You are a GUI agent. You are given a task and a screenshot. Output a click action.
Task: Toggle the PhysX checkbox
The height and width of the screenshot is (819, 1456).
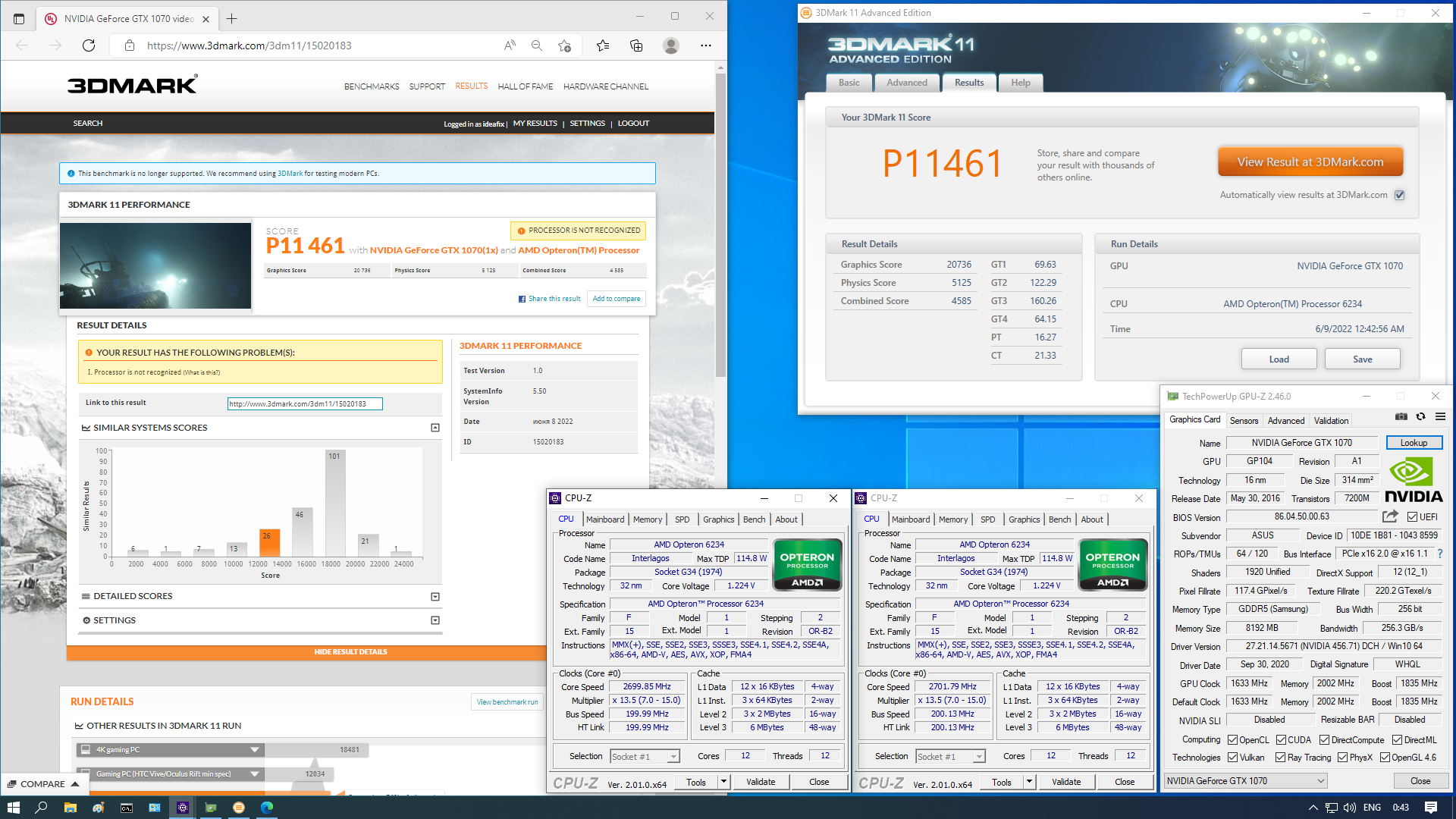(x=1342, y=758)
